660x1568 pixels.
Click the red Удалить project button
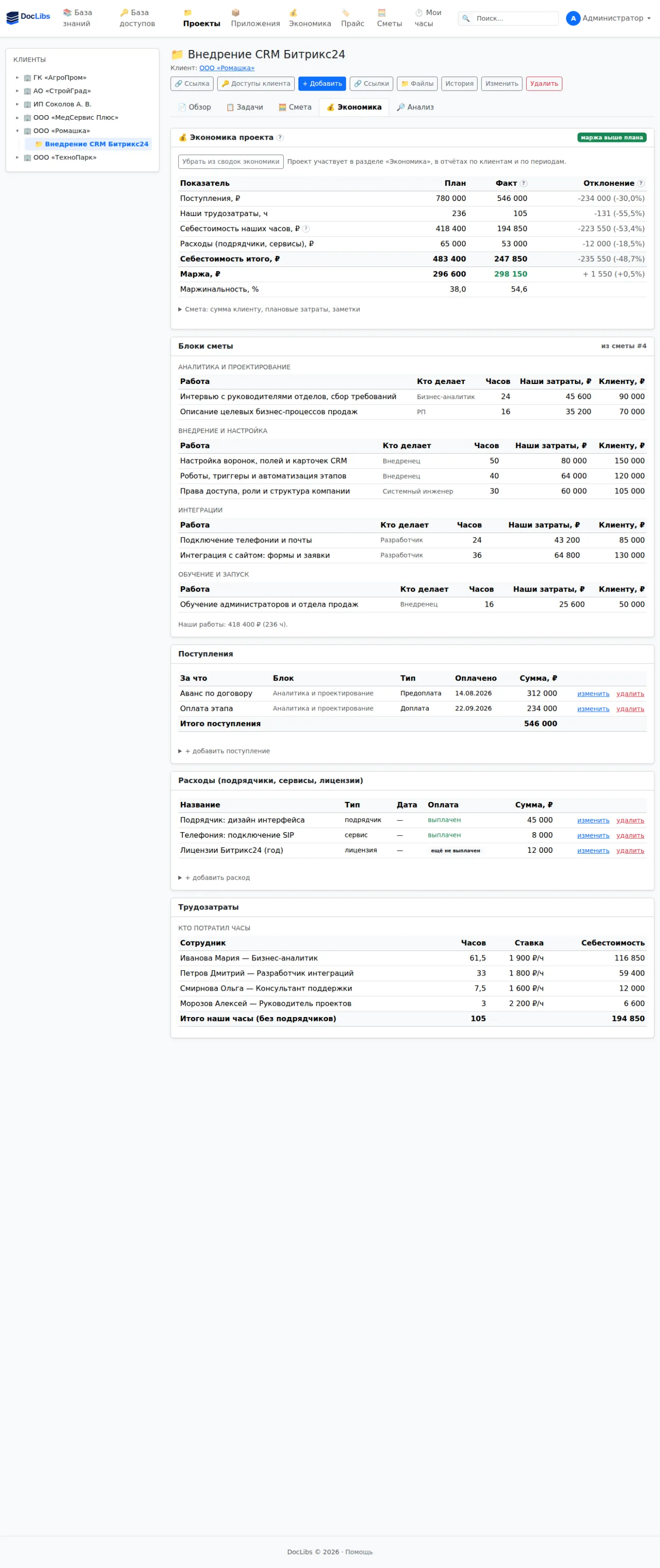[x=544, y=84]
